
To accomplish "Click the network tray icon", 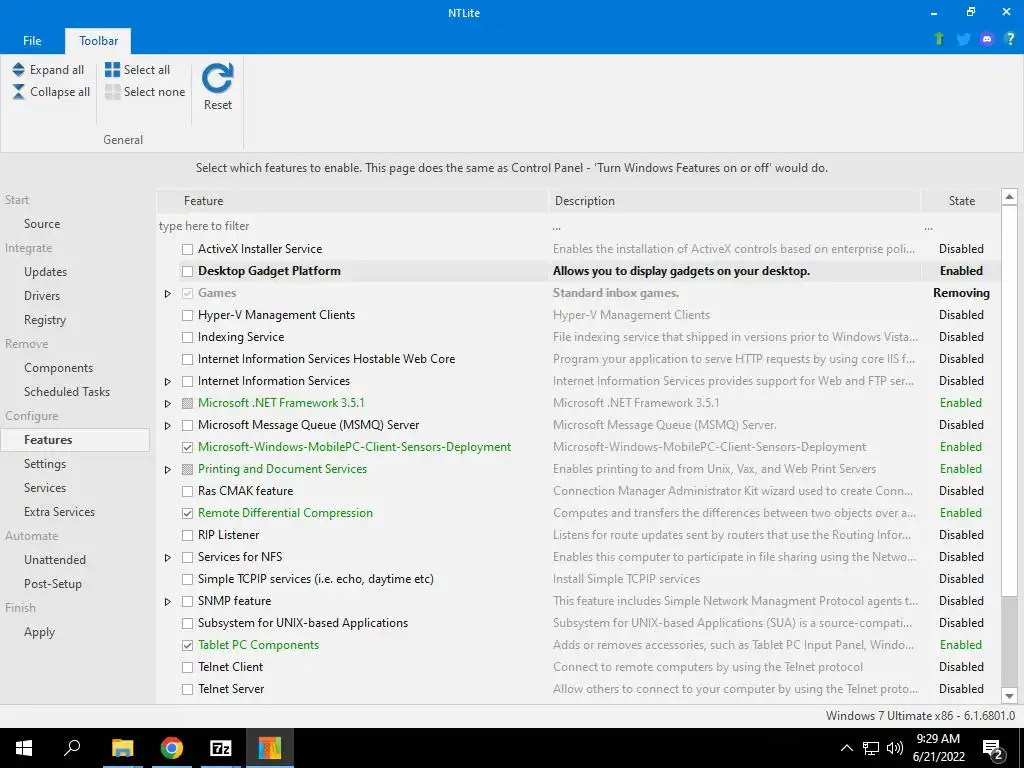I will pyautogui.click(x=871, y=748).
